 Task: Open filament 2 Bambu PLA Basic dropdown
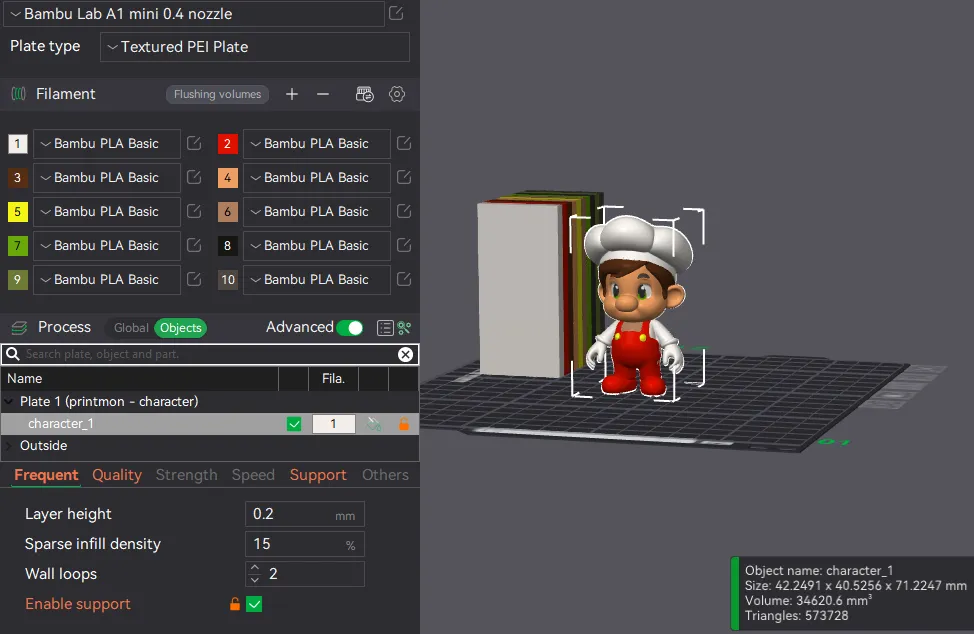tap(317, 143)
